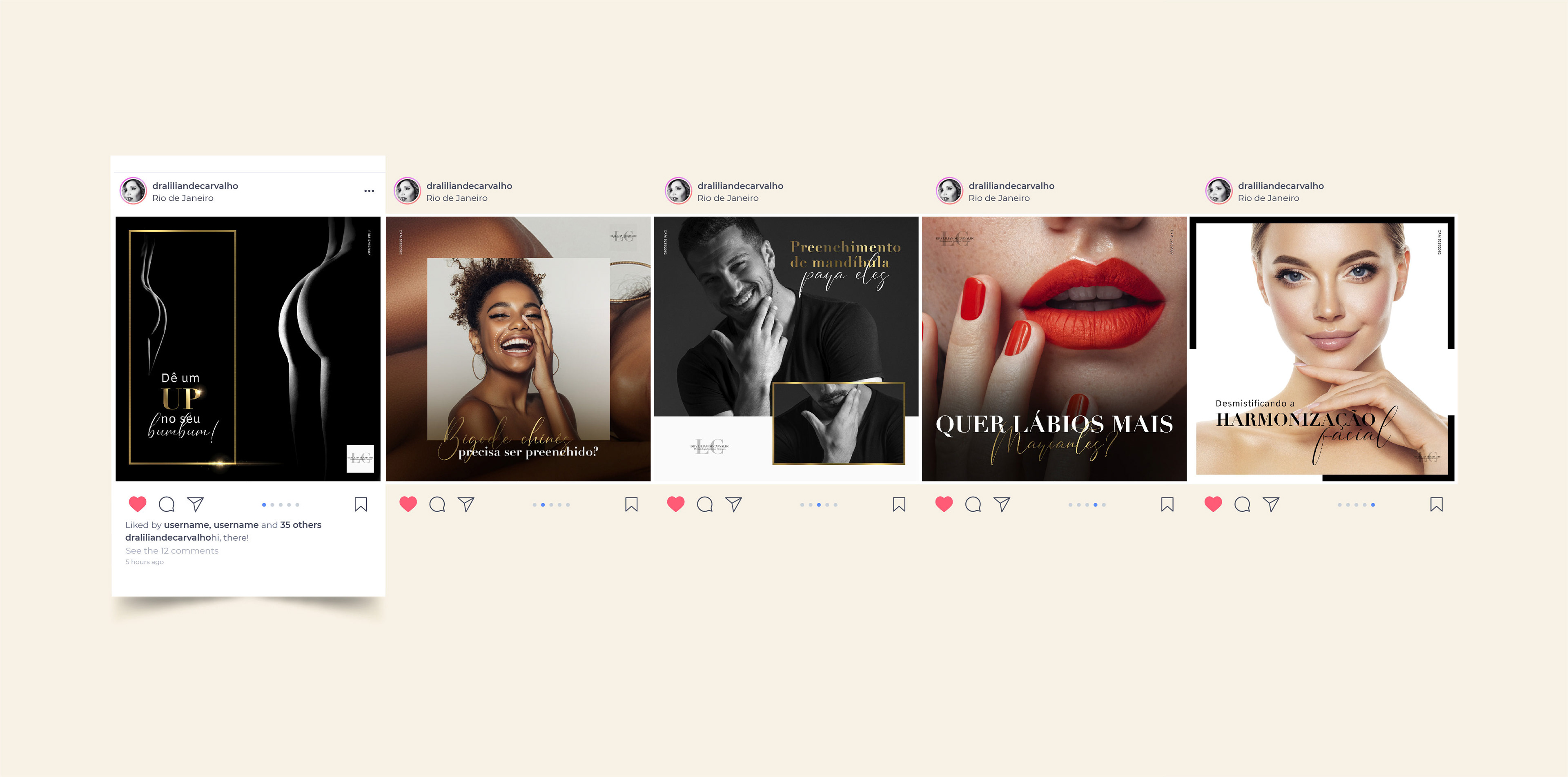Share the first post via paper plane icon
1568x777 pixels.
pos(196,504)
